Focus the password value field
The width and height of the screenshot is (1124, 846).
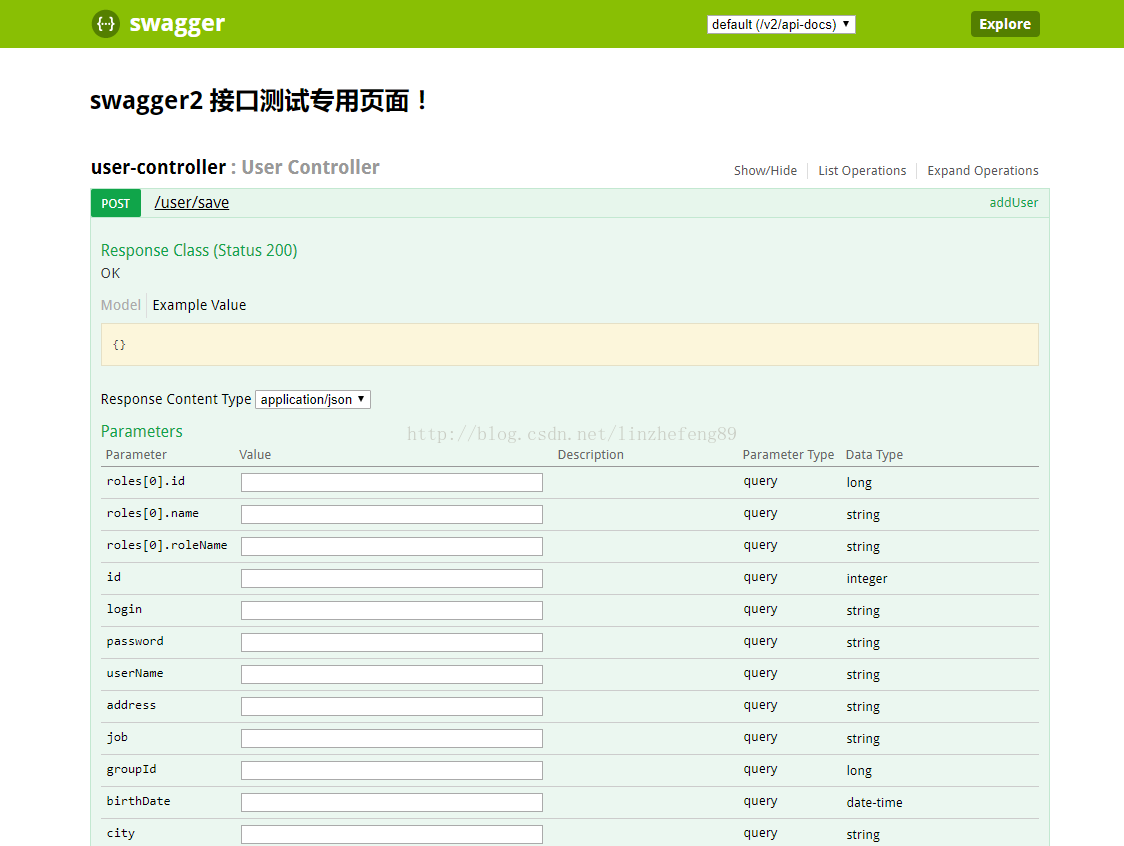391,642
